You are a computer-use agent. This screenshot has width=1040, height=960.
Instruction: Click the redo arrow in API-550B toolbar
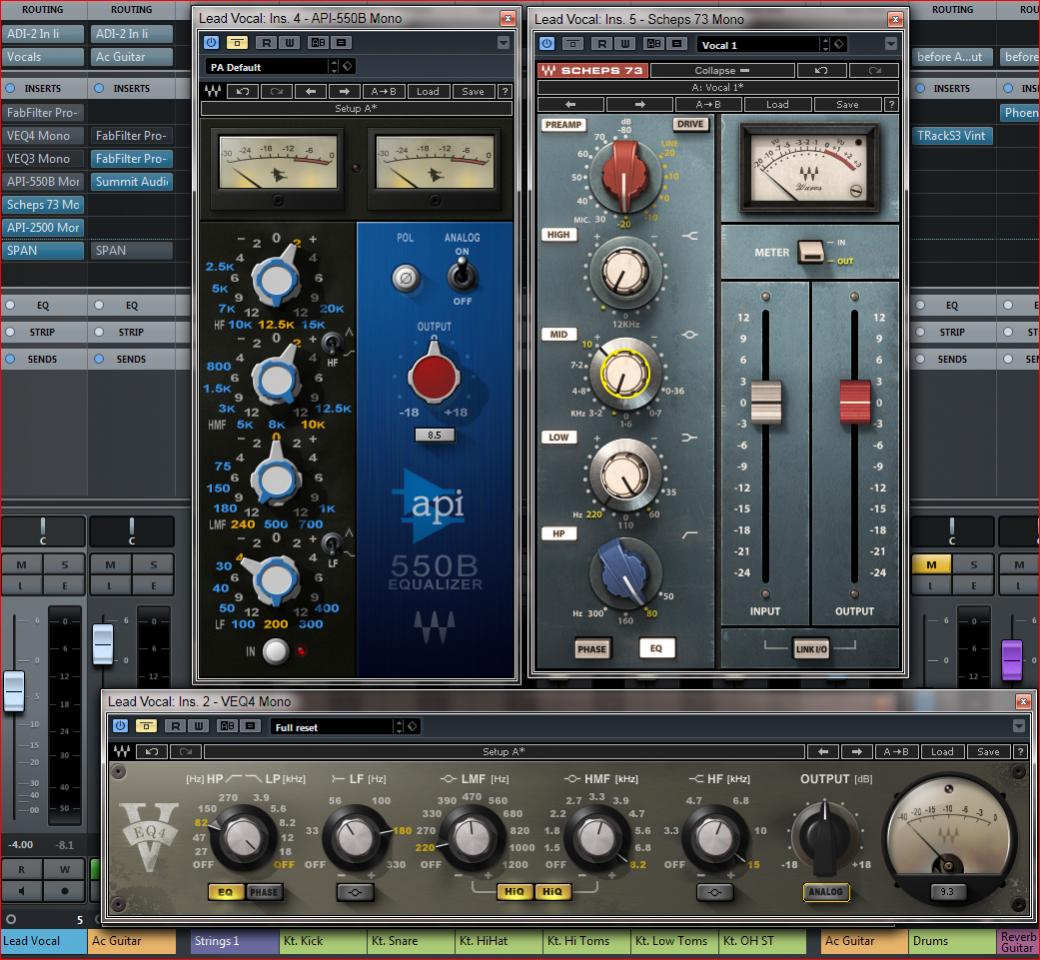pyautogui.click(x=276, y=92)
